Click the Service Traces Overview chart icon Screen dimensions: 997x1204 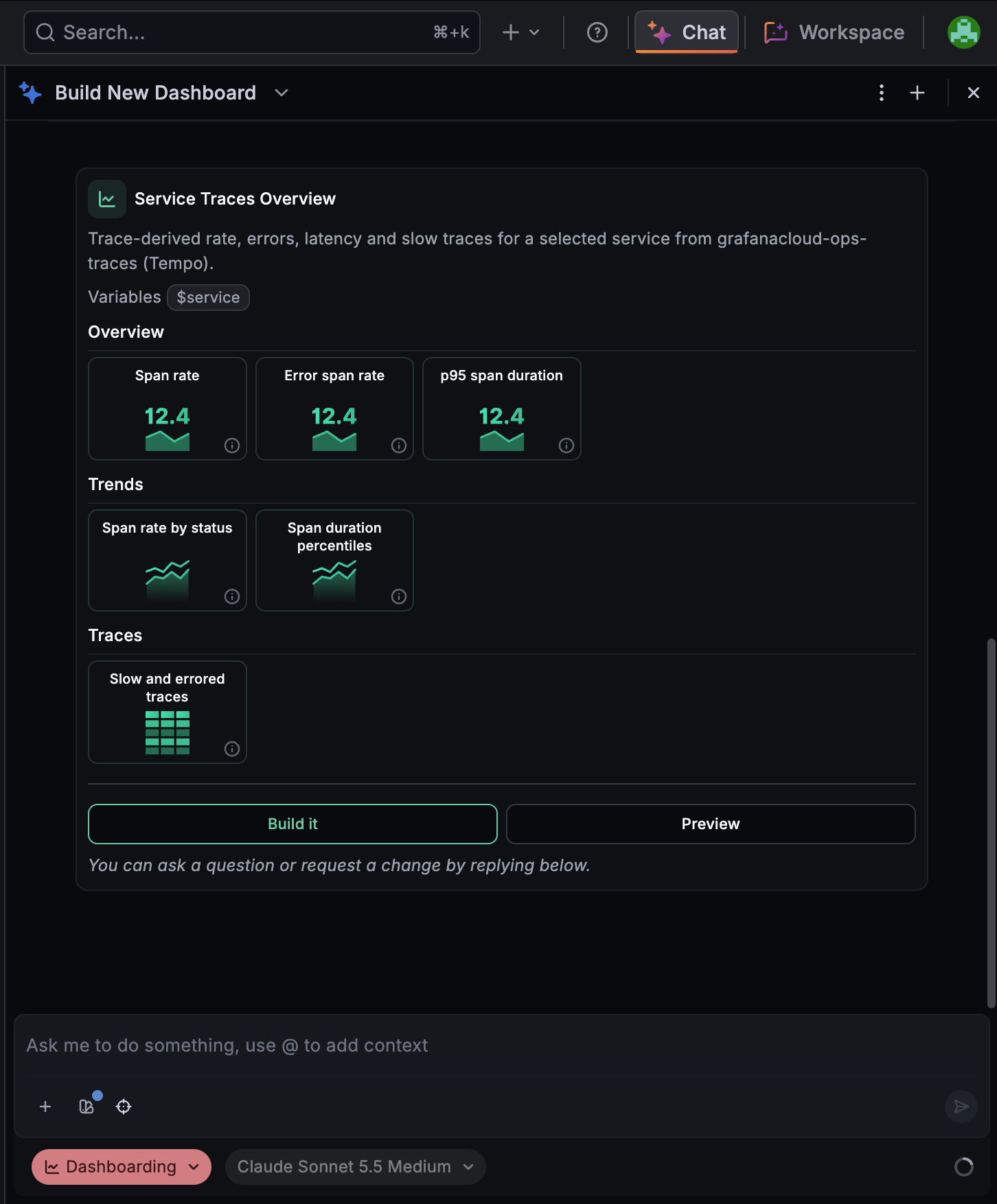107,199
